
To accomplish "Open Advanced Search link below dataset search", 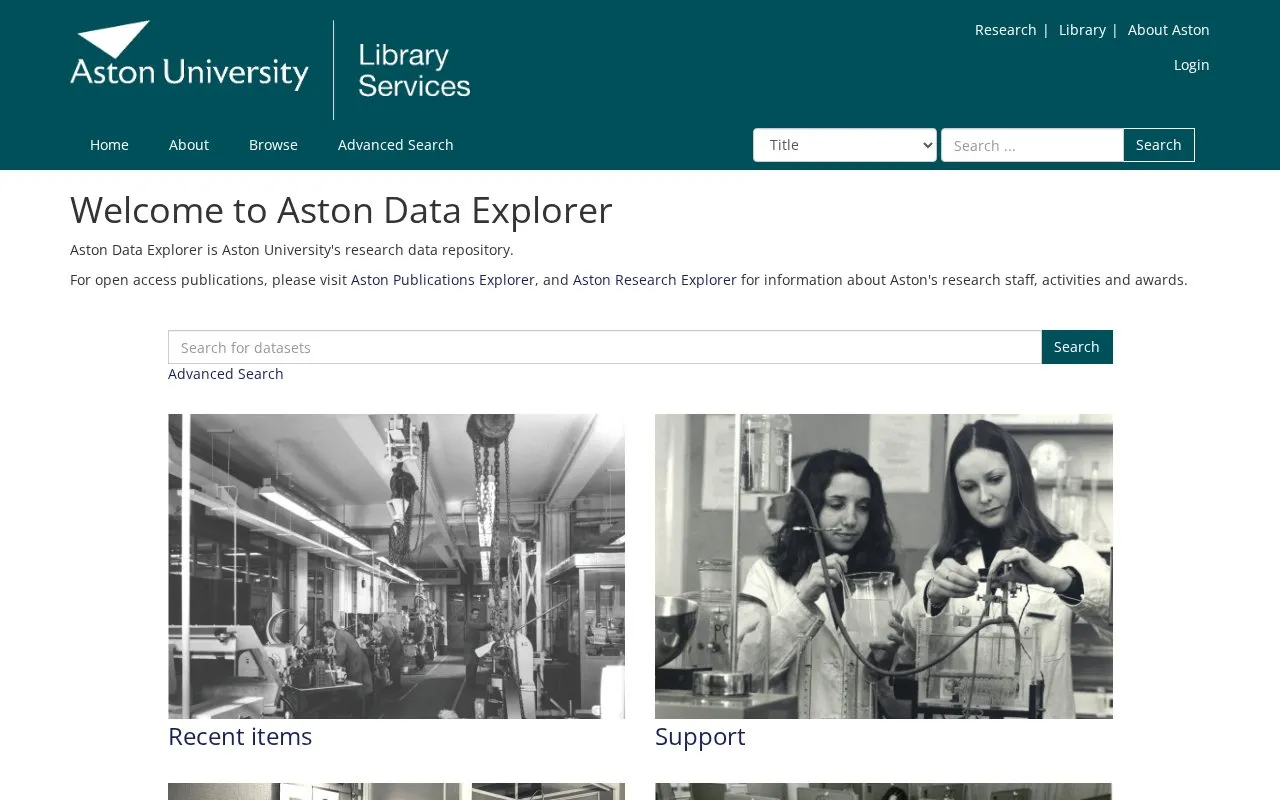I will (x=226, y=374).
